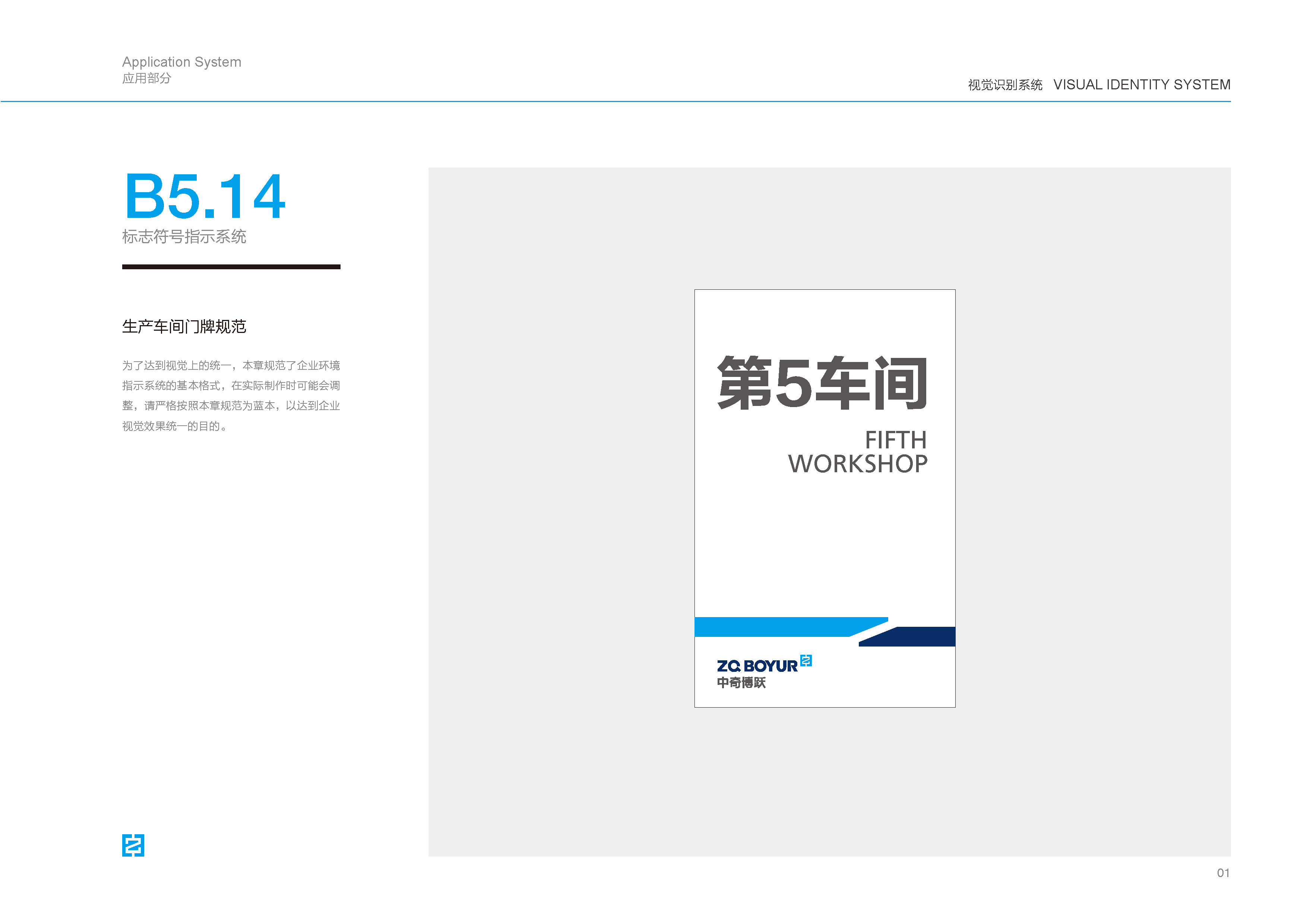Click the FIFTH text on the sign

[x=895, y=440]
